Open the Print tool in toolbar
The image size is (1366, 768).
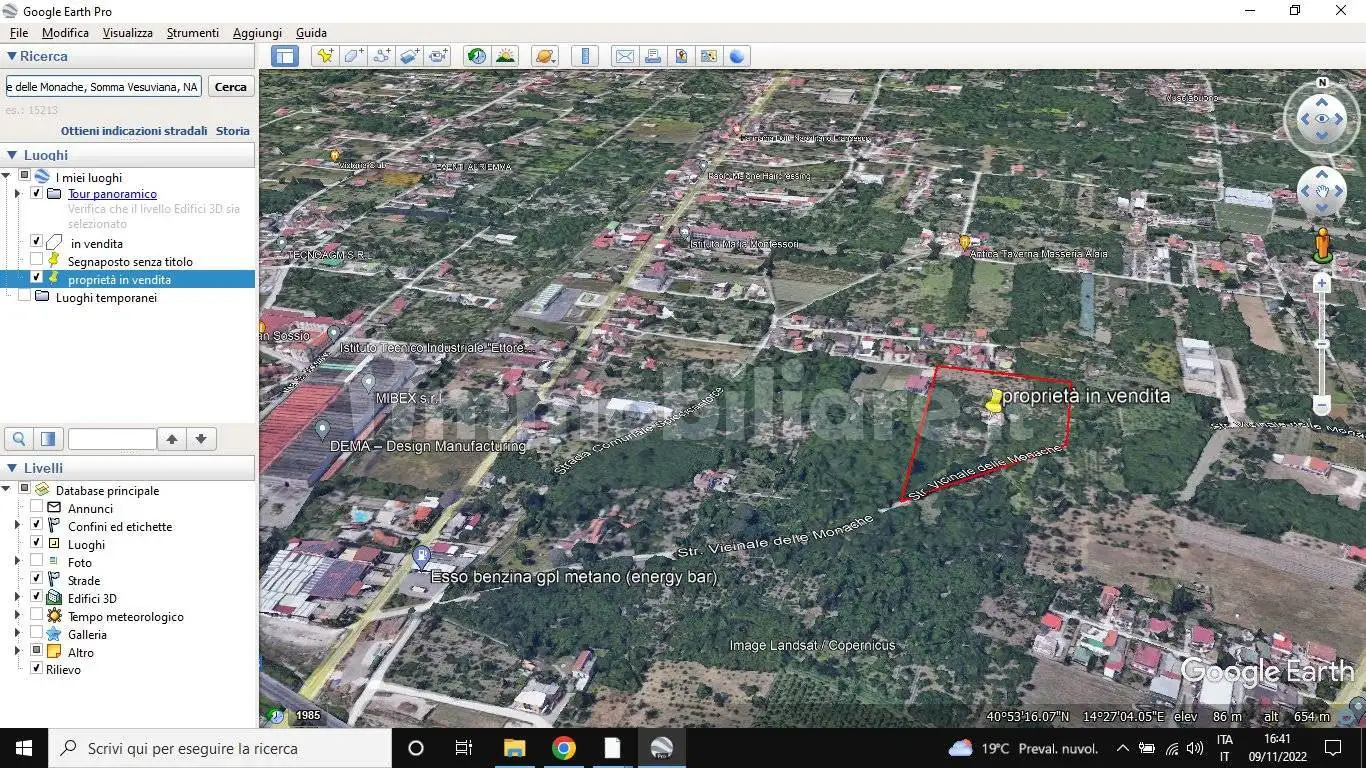coord(652,56)
